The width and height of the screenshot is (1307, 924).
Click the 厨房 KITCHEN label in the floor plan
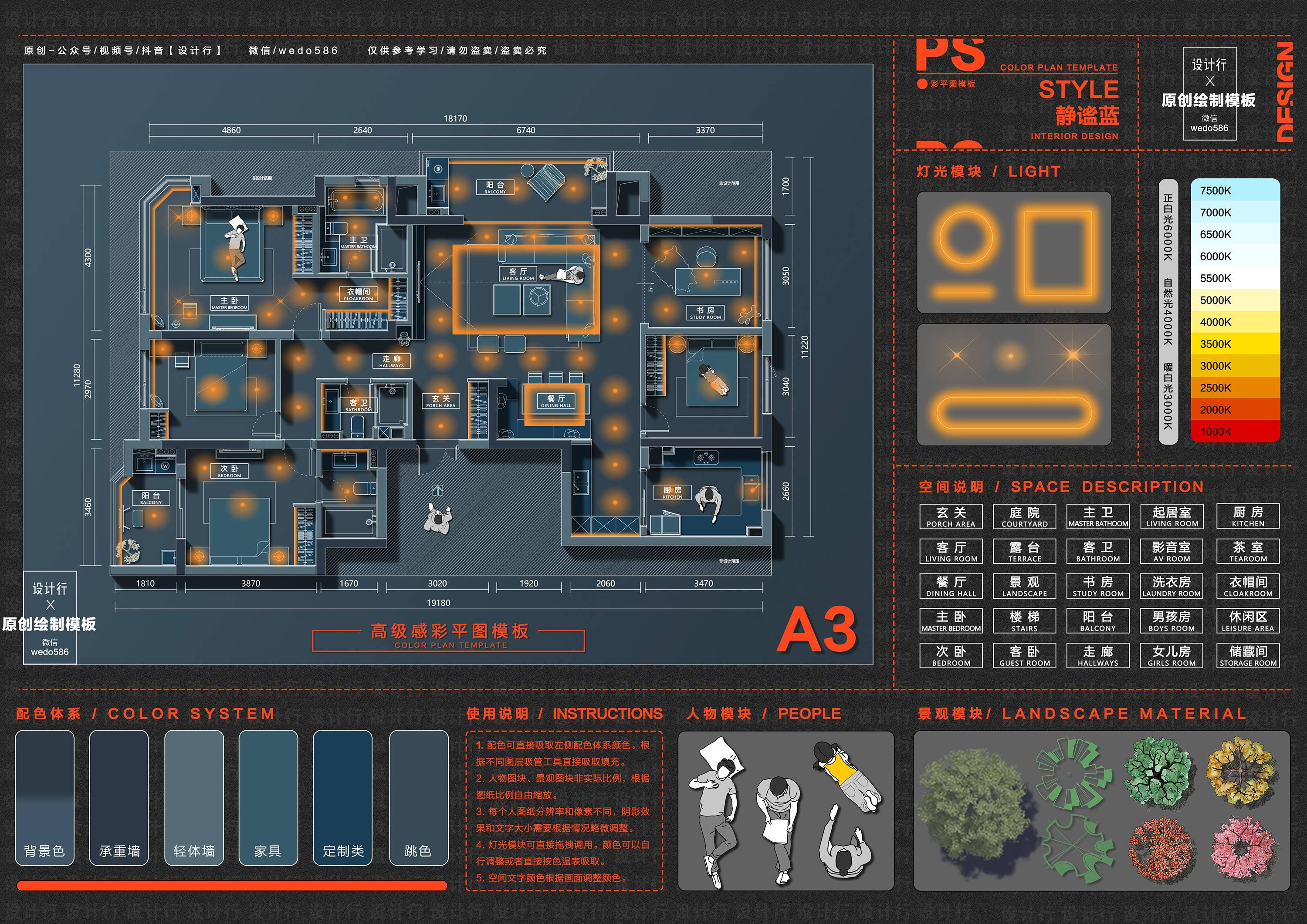(x=672, y=493)
